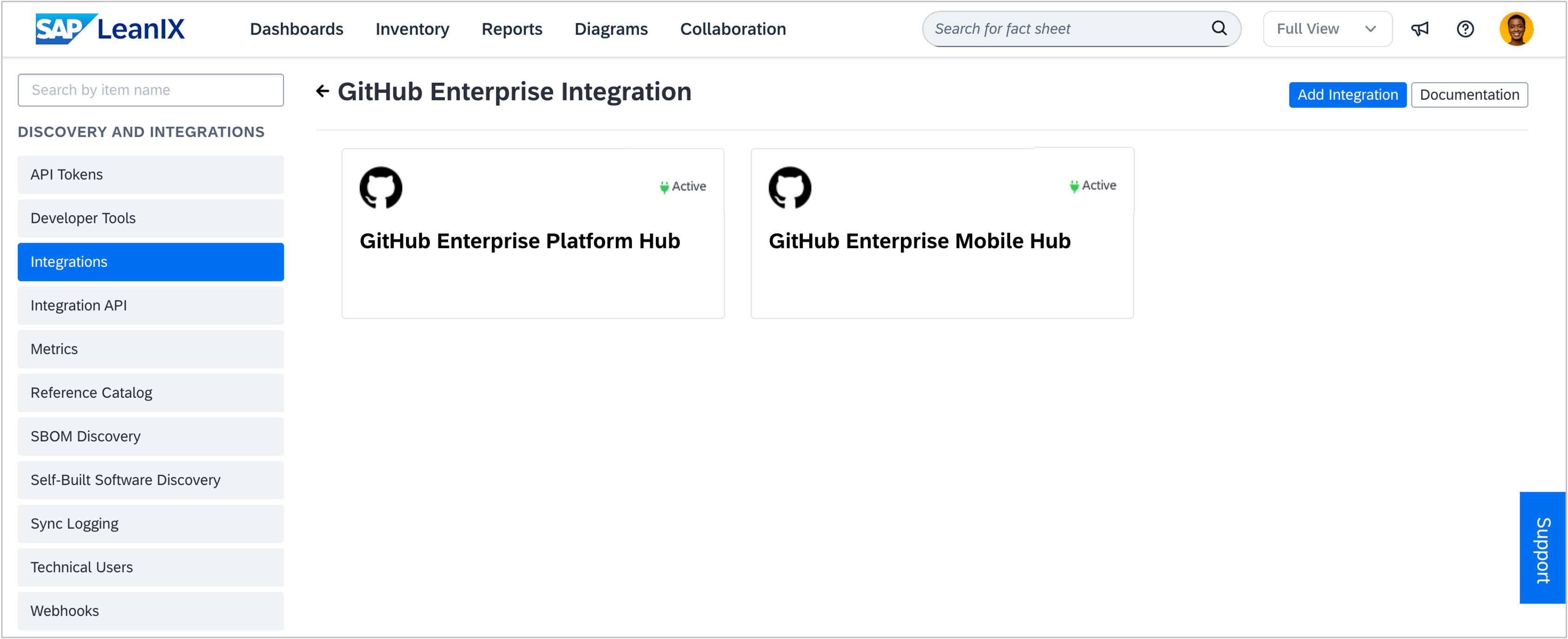Open the Inventory menu
This screenshot has height=639, width=1568.
tap(412, 29)
